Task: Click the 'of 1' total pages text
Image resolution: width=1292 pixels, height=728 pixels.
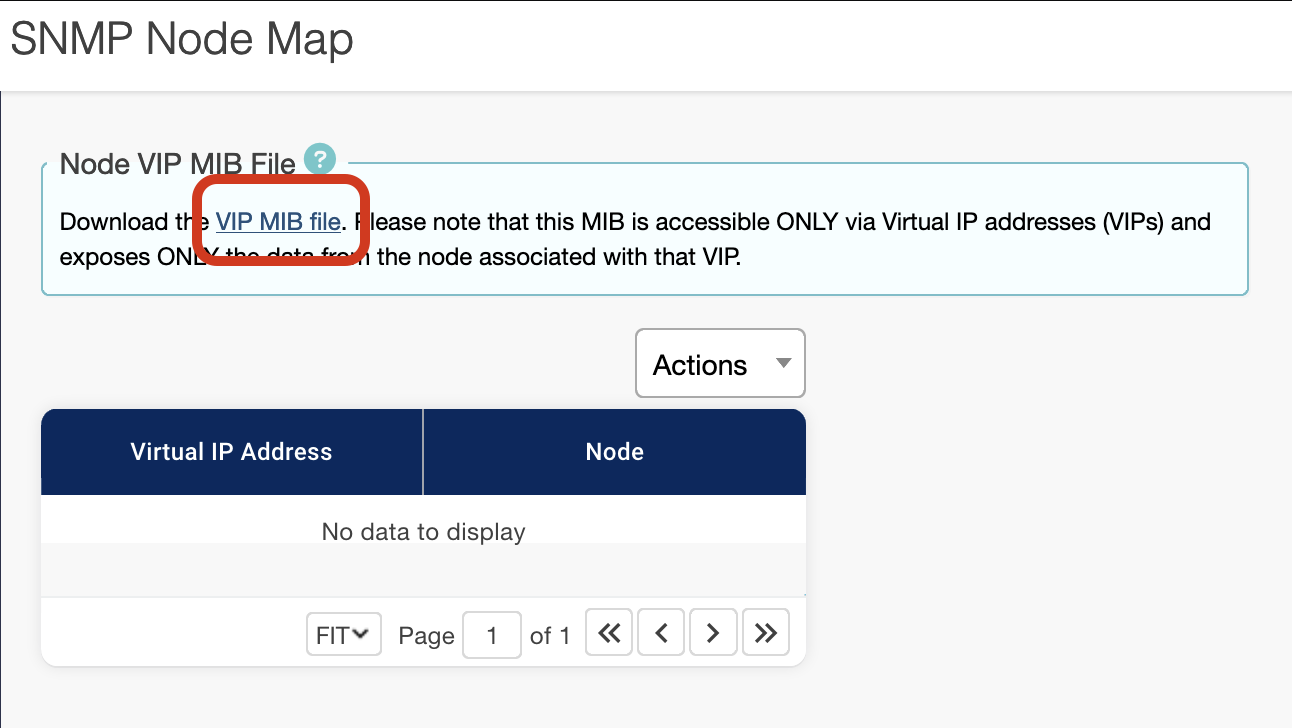Action: [x=550, y=636]
